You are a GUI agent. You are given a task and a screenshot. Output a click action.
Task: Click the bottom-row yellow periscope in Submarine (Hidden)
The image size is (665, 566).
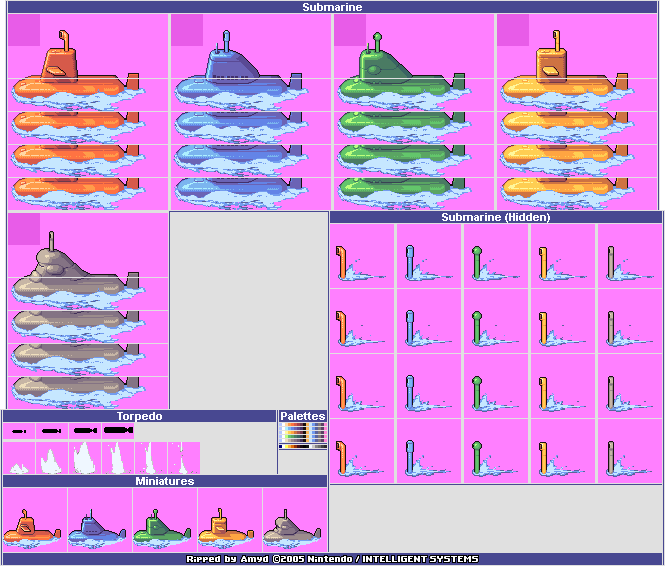562,458
